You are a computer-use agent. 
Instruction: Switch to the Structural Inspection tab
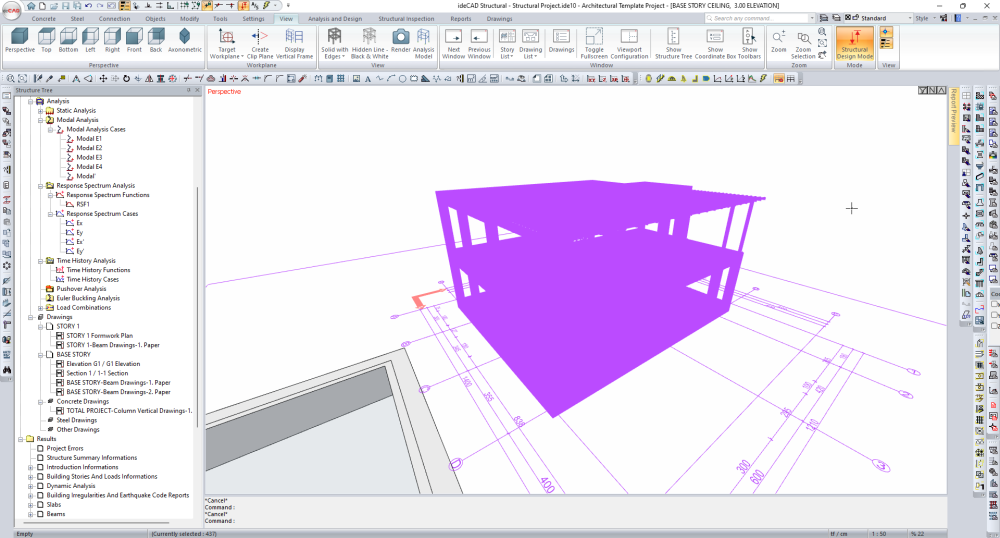406,19
